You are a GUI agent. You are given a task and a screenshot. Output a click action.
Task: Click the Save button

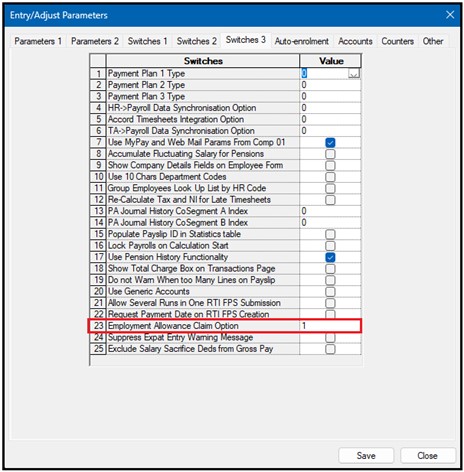tap(366, 455)
